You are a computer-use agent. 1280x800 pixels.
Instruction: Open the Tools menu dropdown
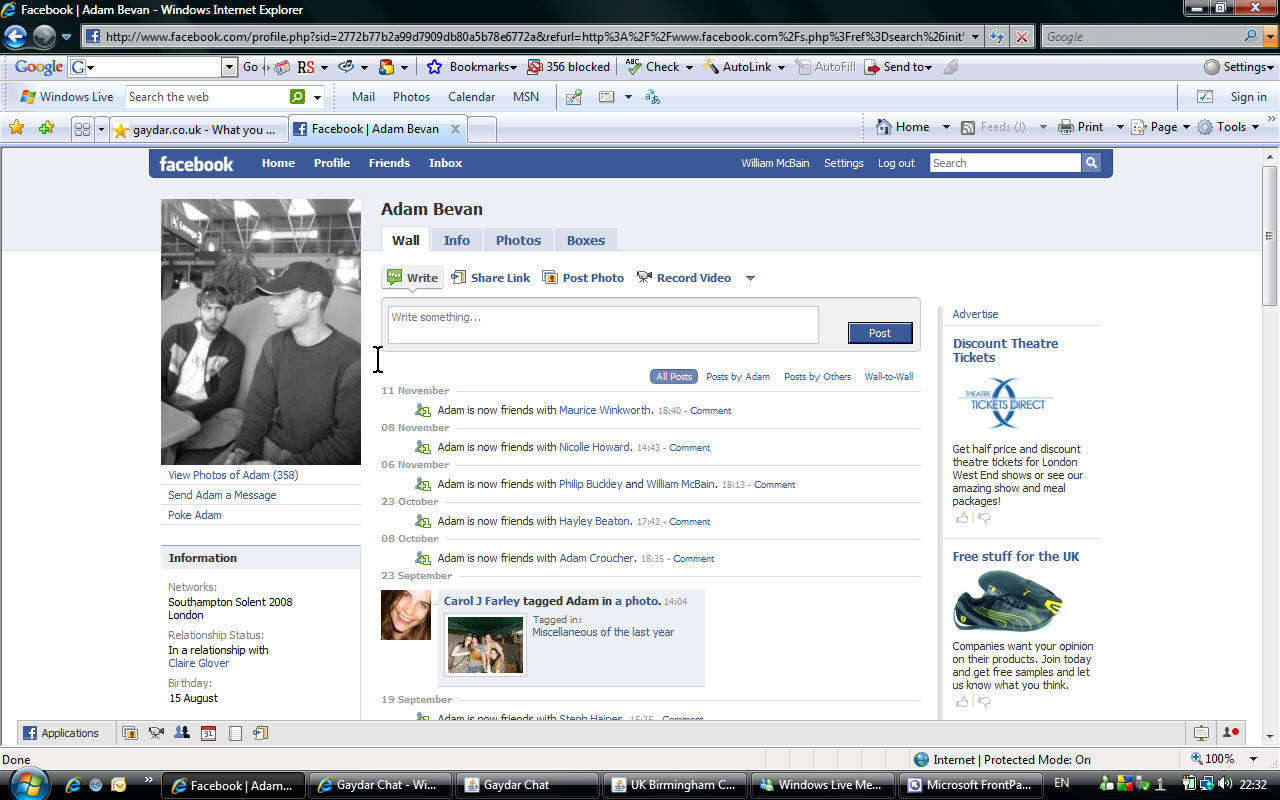click(1253, 127)
